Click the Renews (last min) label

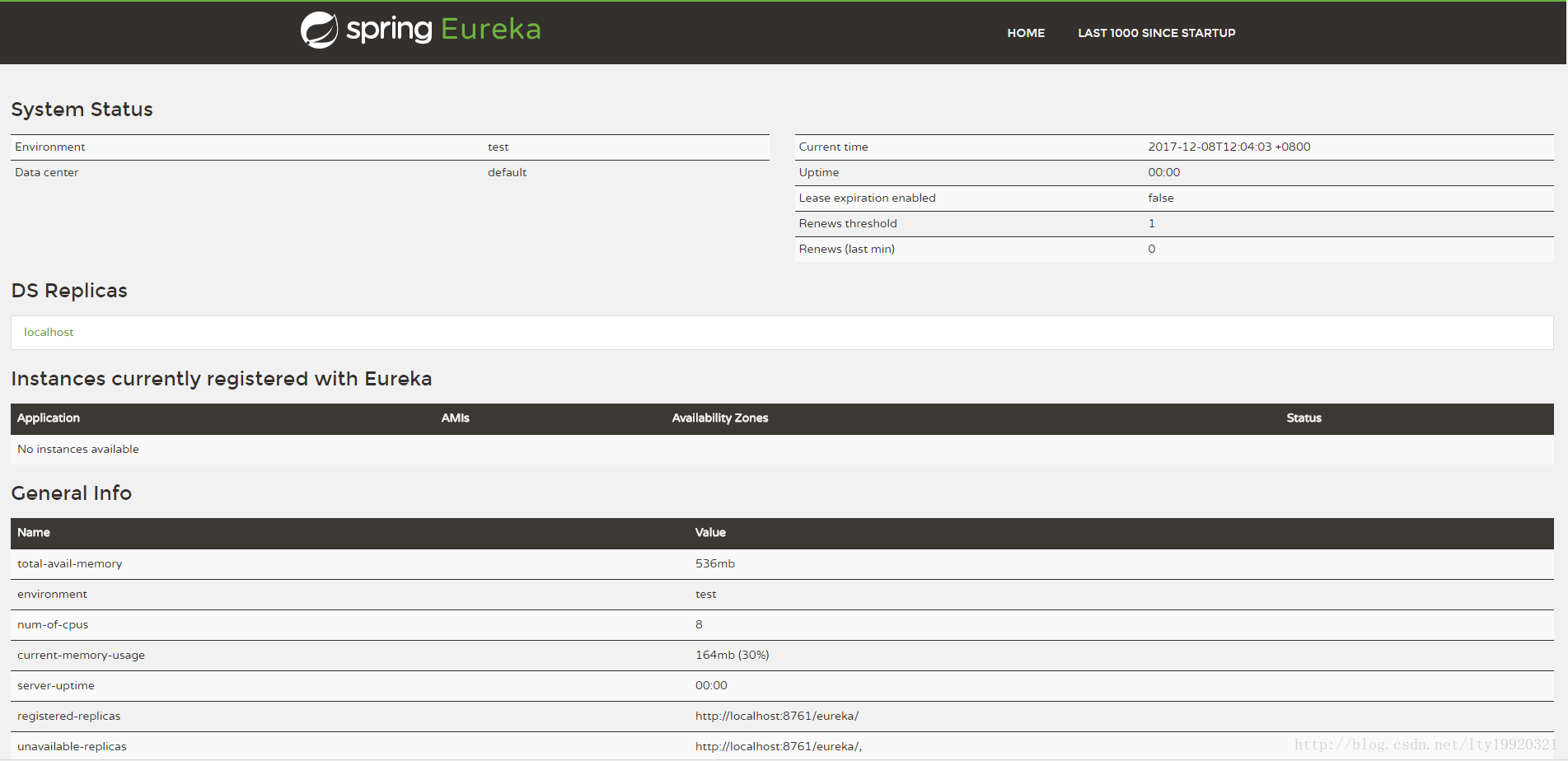[847, 249]
